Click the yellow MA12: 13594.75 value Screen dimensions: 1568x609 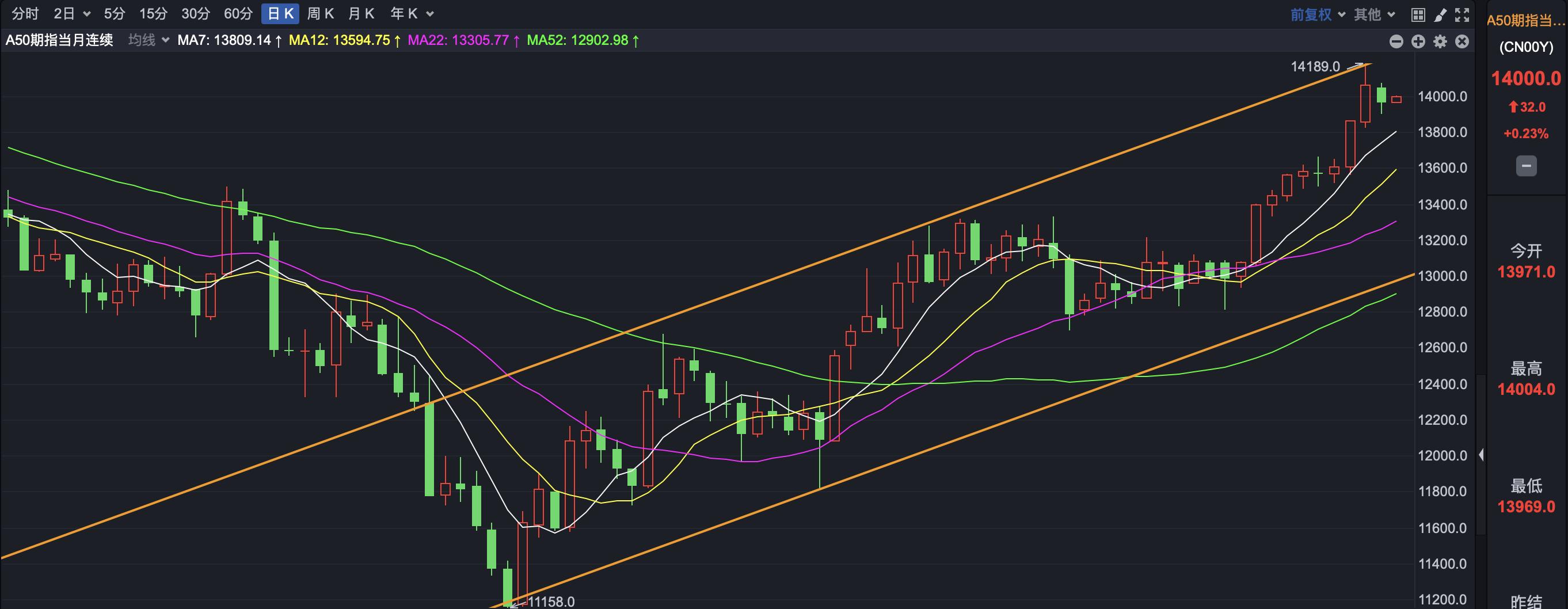[x=339, y=41]
